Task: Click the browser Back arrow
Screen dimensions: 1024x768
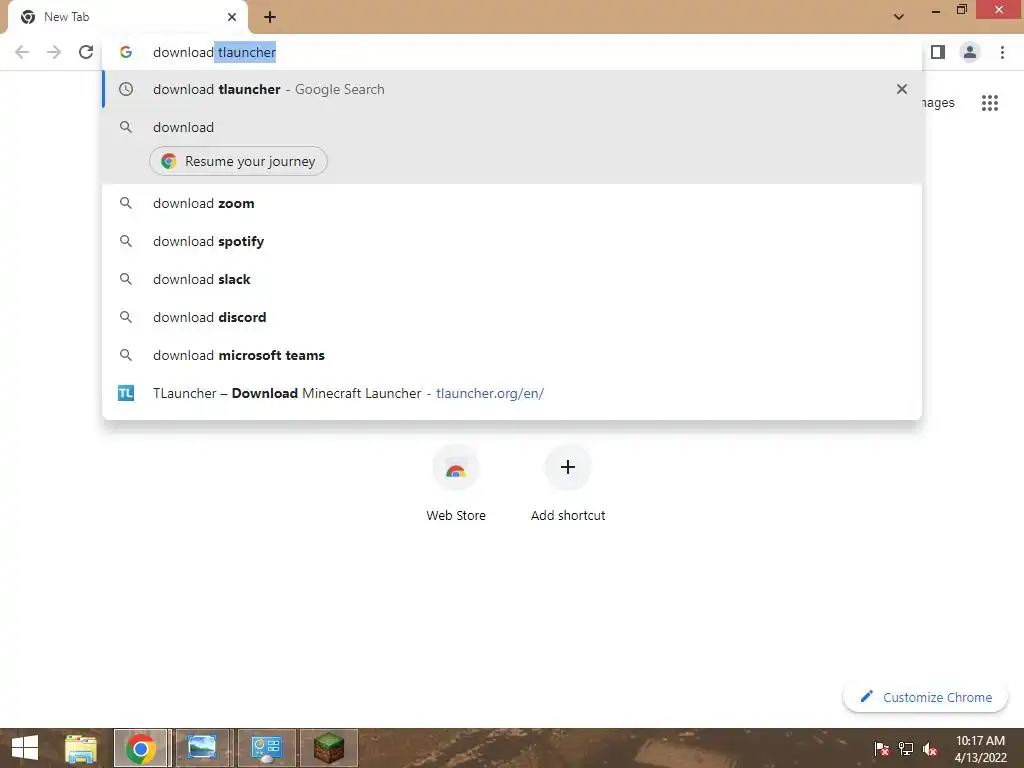Action: (22, 52)
